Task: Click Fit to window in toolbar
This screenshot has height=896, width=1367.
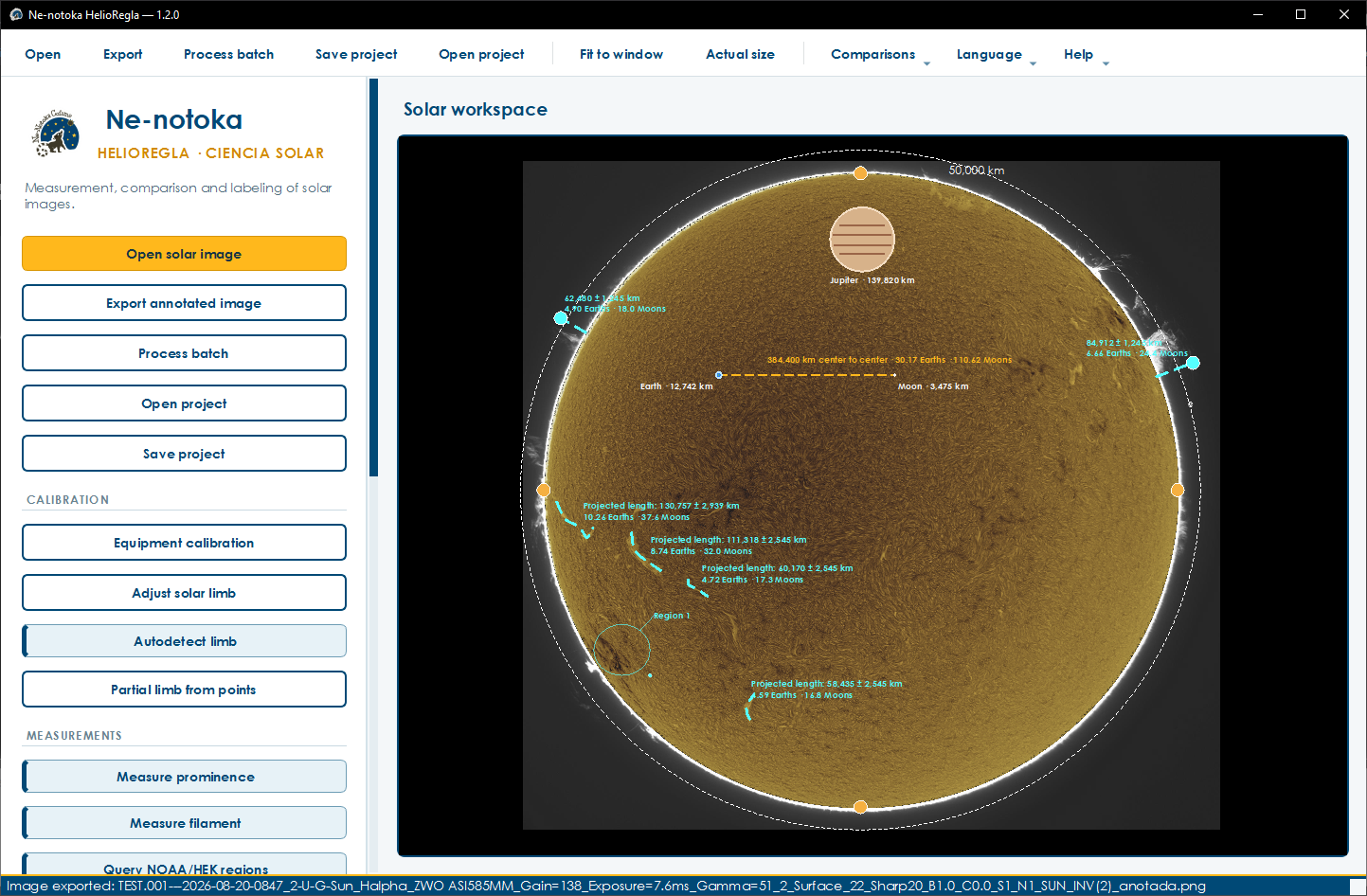Action: (621, 54)
